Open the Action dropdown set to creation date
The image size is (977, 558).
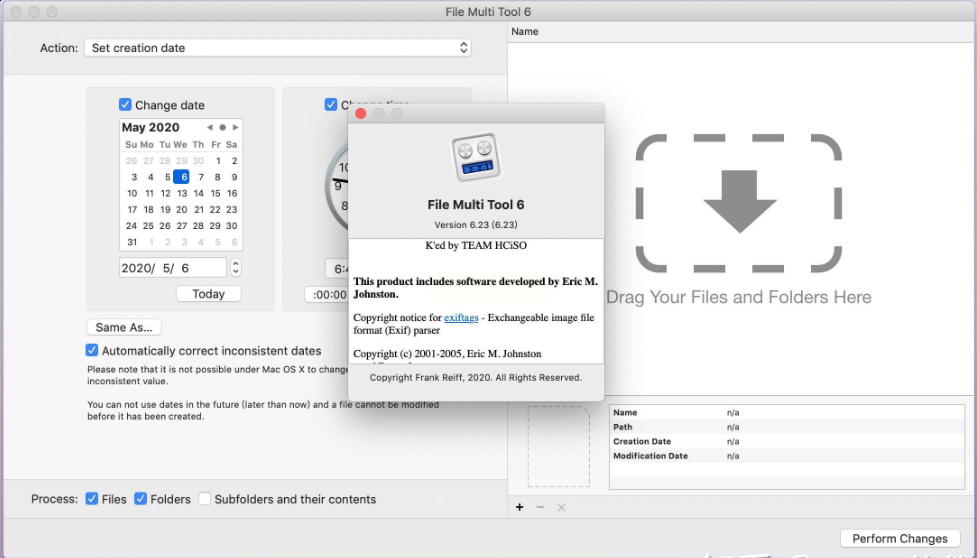tap(278, 48)
